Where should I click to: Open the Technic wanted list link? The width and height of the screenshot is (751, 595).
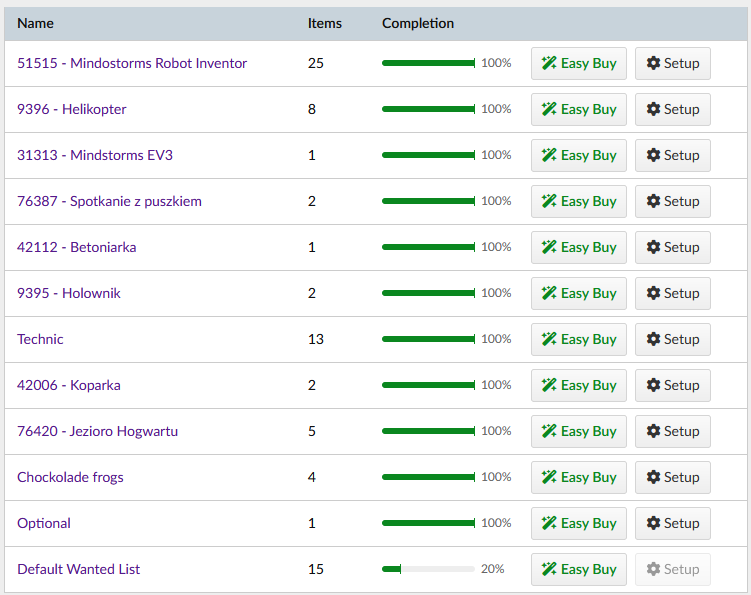(40, 339)
